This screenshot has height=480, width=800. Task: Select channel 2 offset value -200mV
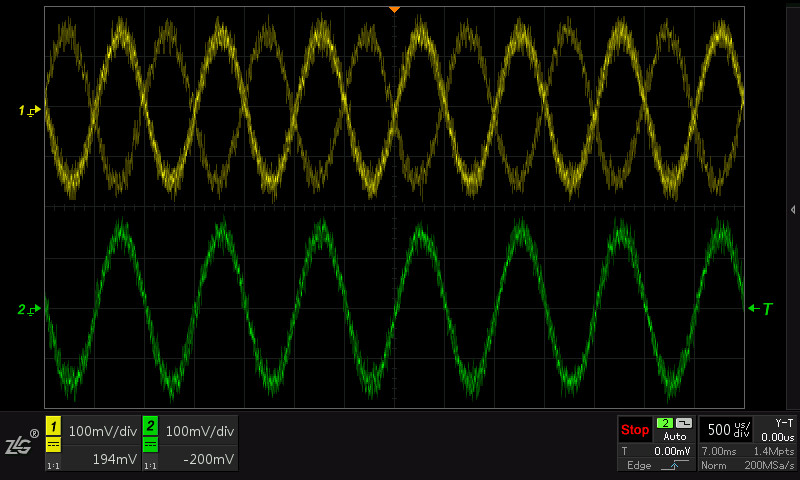pyautogui.click(x=208, y=459)
